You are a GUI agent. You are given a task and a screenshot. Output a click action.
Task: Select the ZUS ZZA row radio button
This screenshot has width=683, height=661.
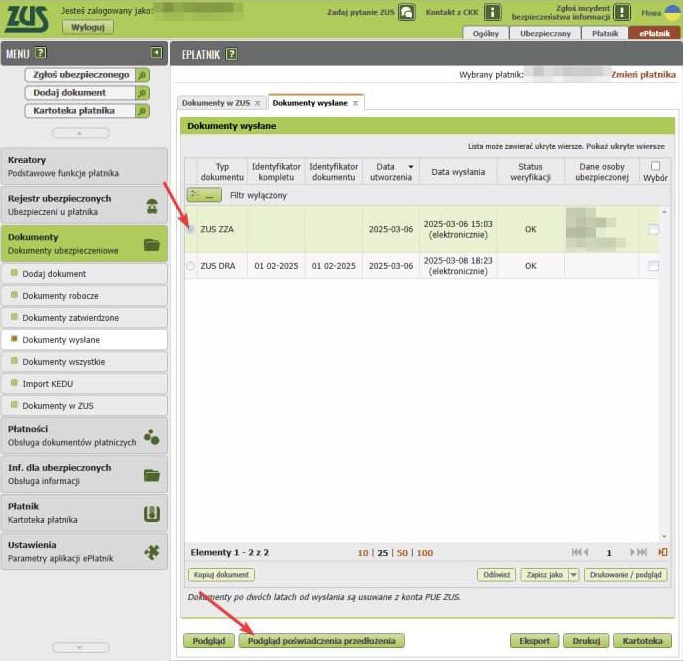pos(190,229)
